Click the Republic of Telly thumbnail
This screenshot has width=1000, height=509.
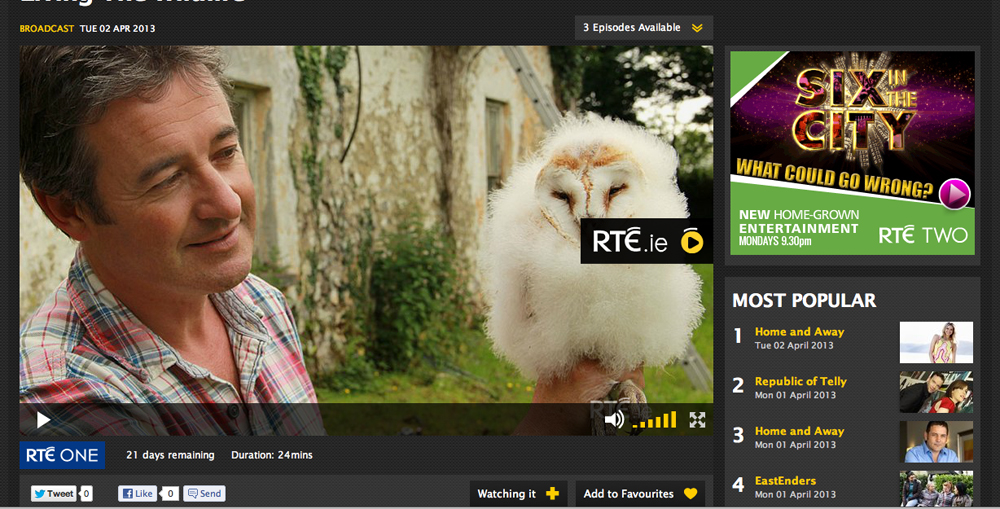(936, 392)
